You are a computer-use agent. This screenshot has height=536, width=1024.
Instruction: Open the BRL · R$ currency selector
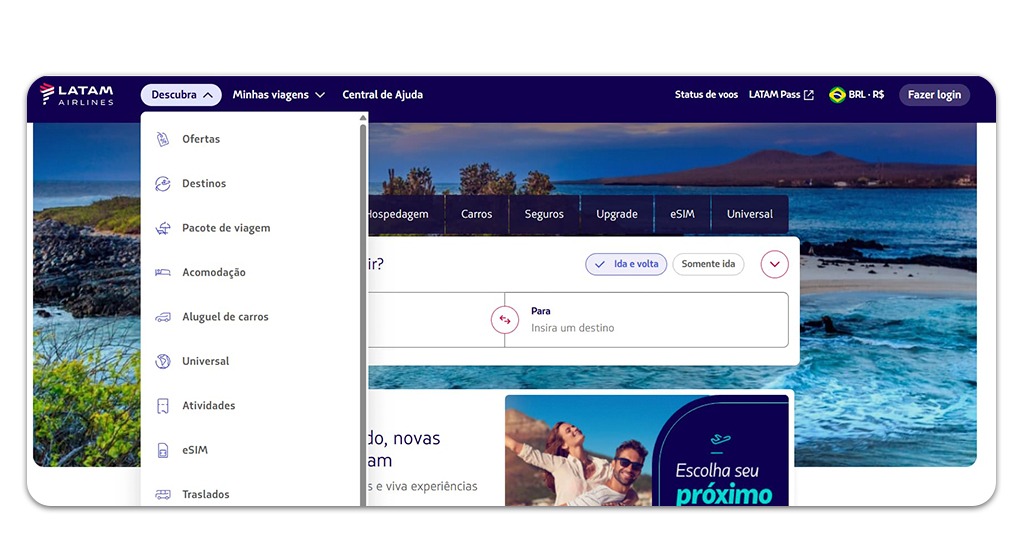[857, 95]
